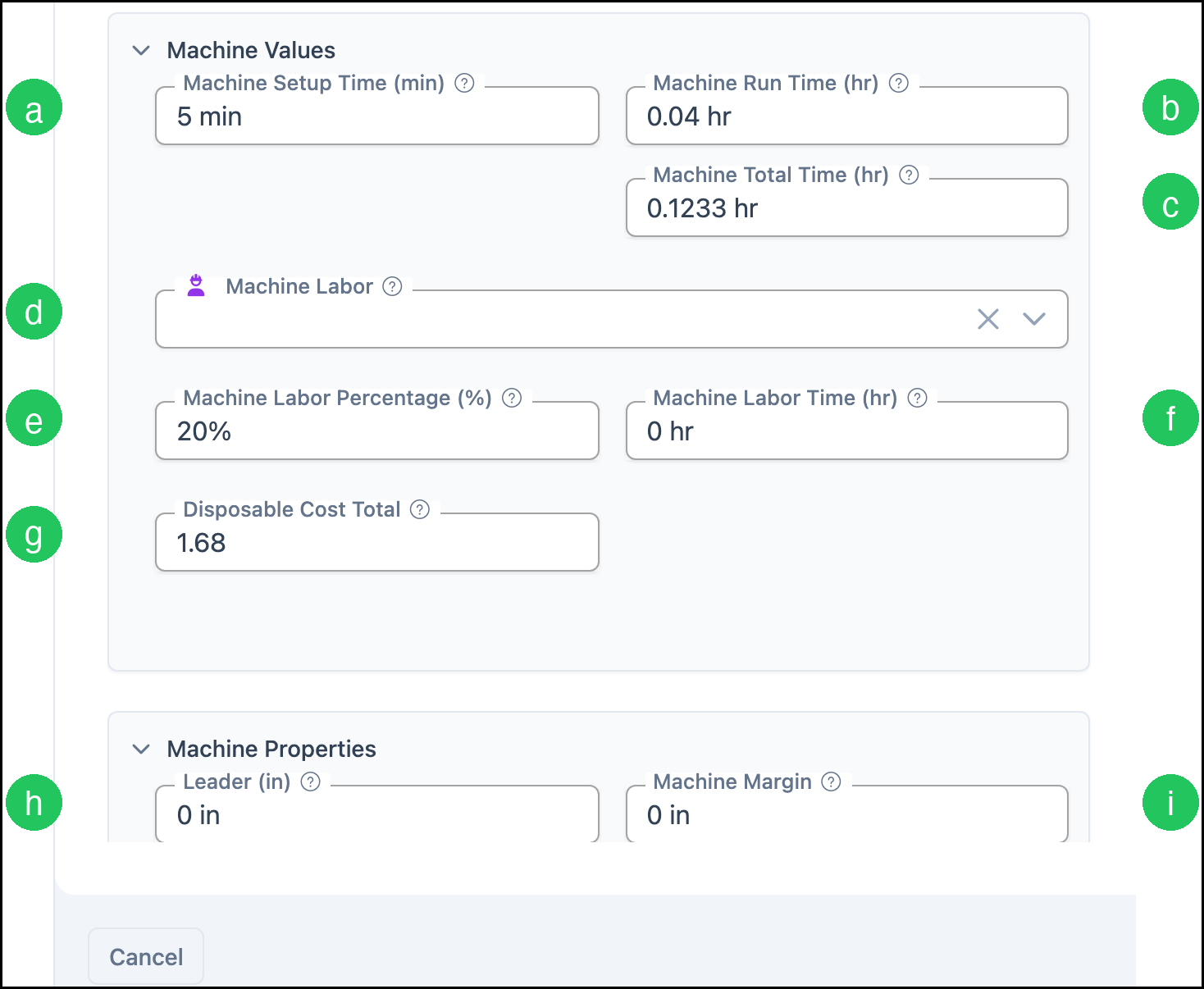Open the Machine Labor dropdown arrow

[1034, 319]
